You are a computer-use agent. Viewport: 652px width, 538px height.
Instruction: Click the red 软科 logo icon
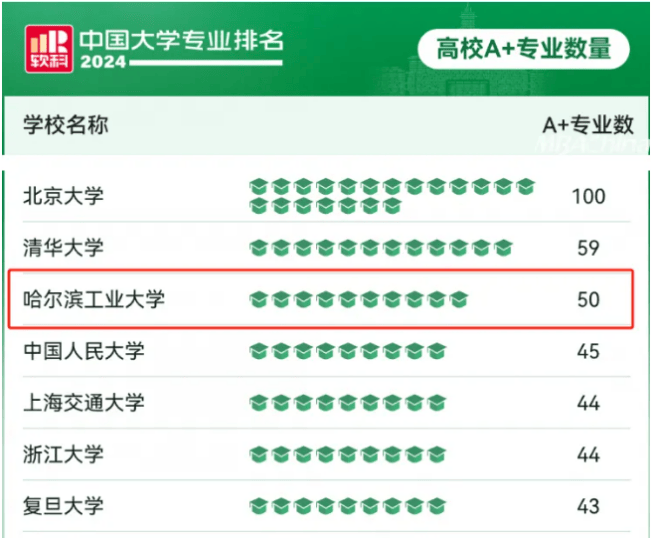(49, 49)
